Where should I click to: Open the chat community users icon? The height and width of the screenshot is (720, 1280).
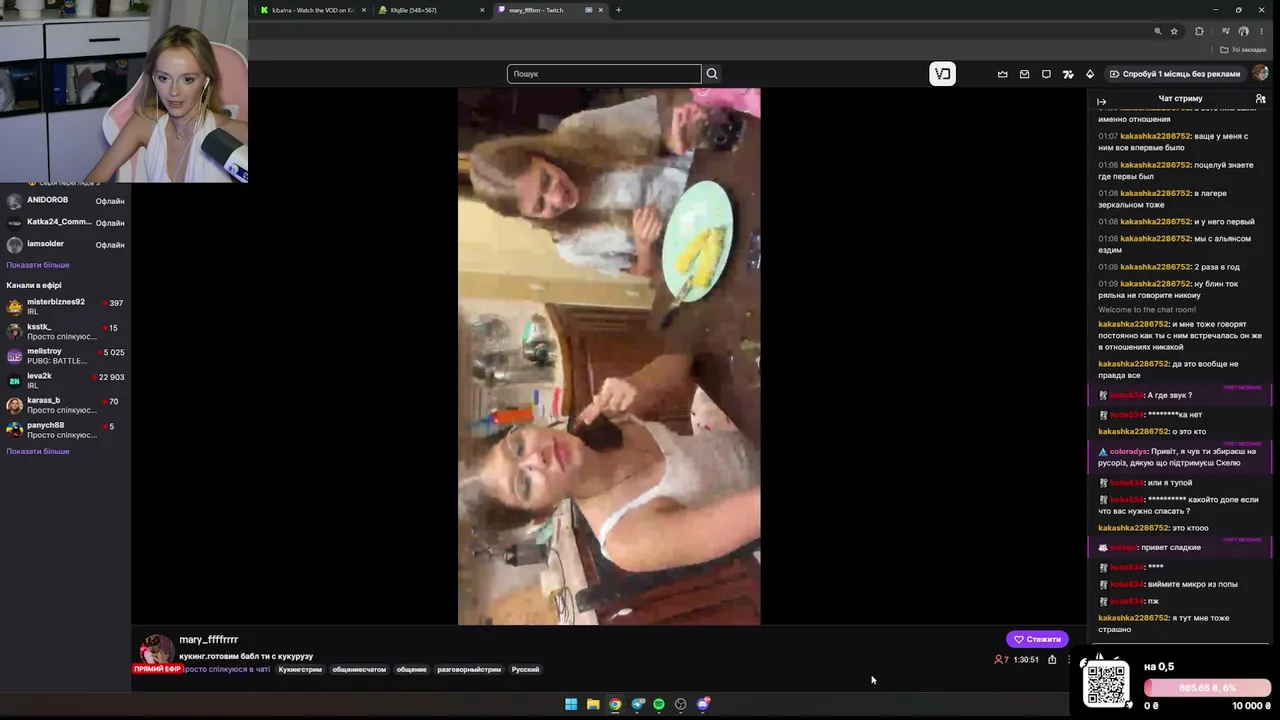(1260, 99)
